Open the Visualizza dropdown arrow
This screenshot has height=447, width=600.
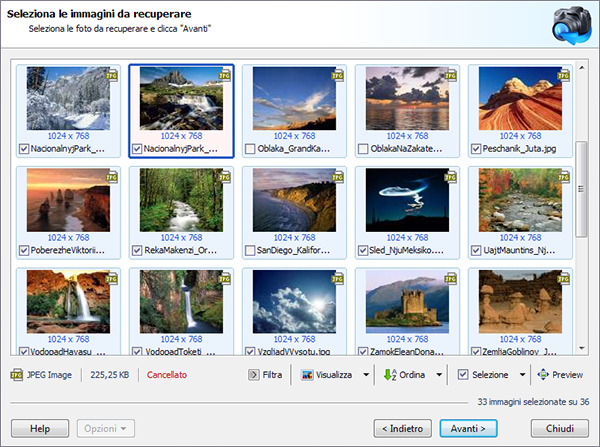coord(366,375)
